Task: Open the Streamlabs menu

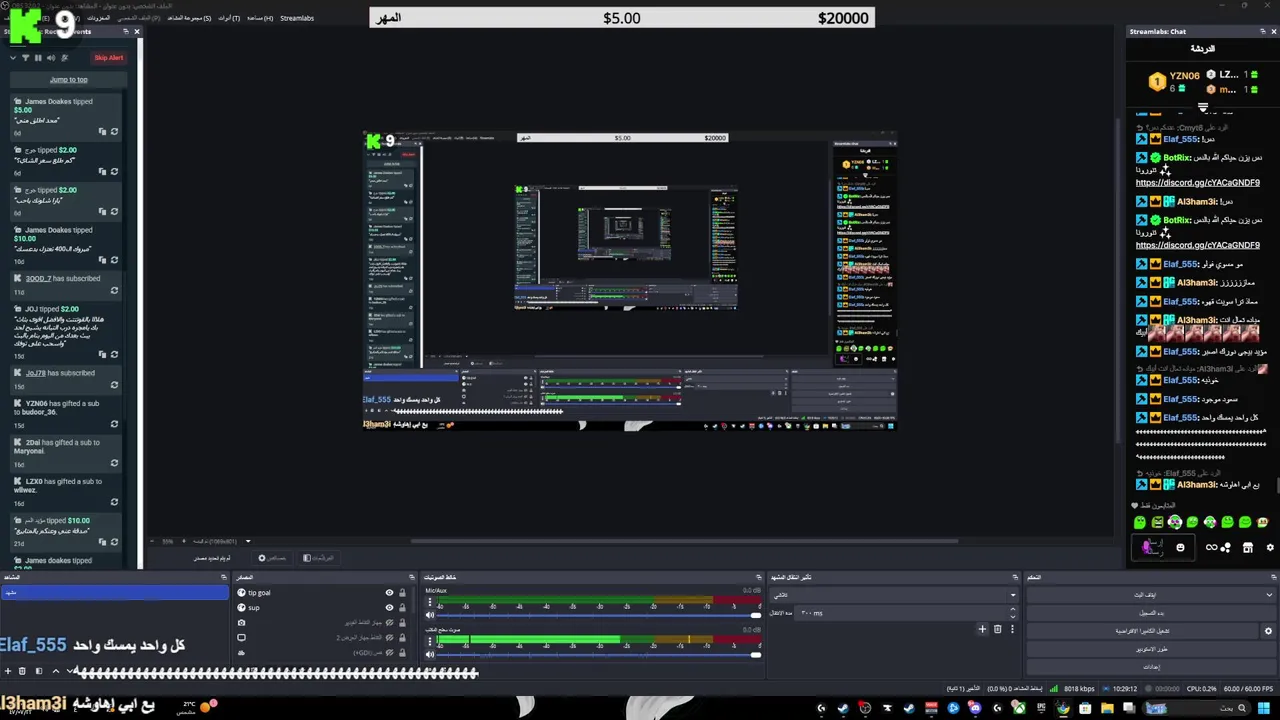Action: [x=297, y=18]
